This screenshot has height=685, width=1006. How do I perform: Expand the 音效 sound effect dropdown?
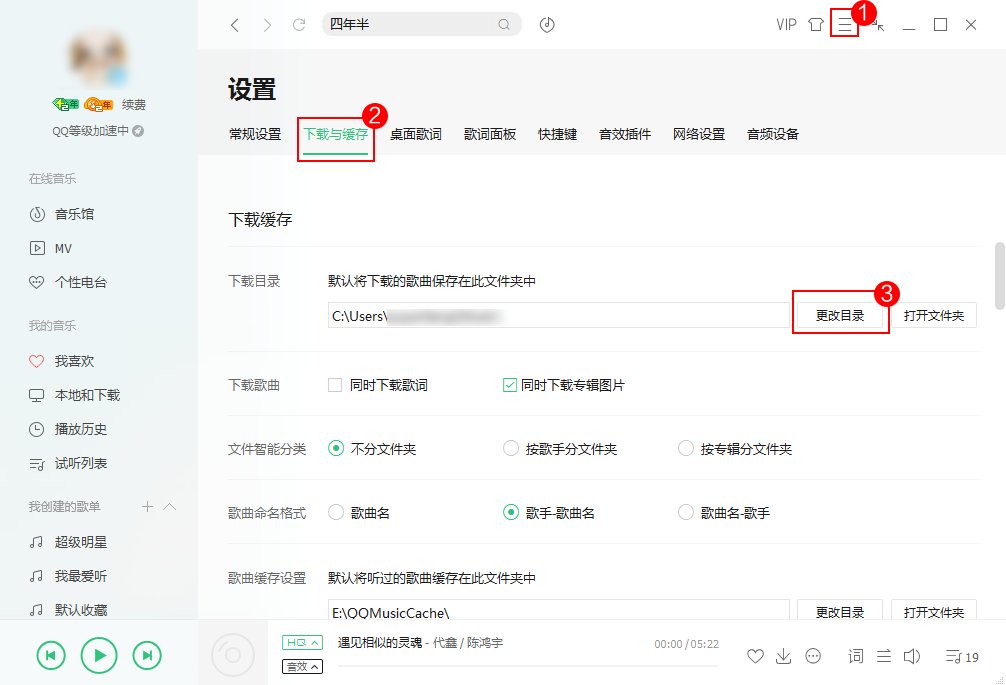(301, 666)
